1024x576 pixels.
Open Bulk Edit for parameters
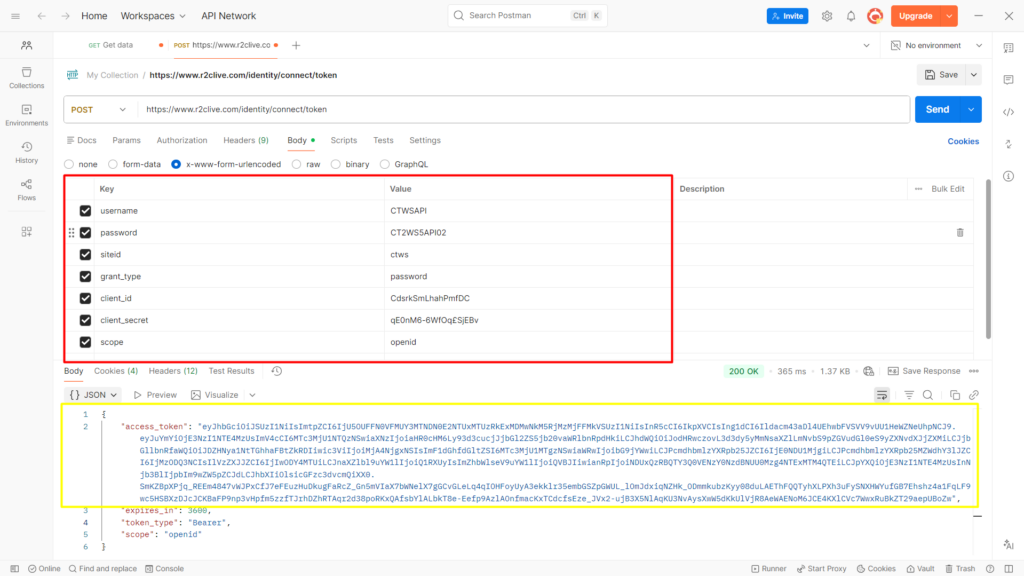949,188
